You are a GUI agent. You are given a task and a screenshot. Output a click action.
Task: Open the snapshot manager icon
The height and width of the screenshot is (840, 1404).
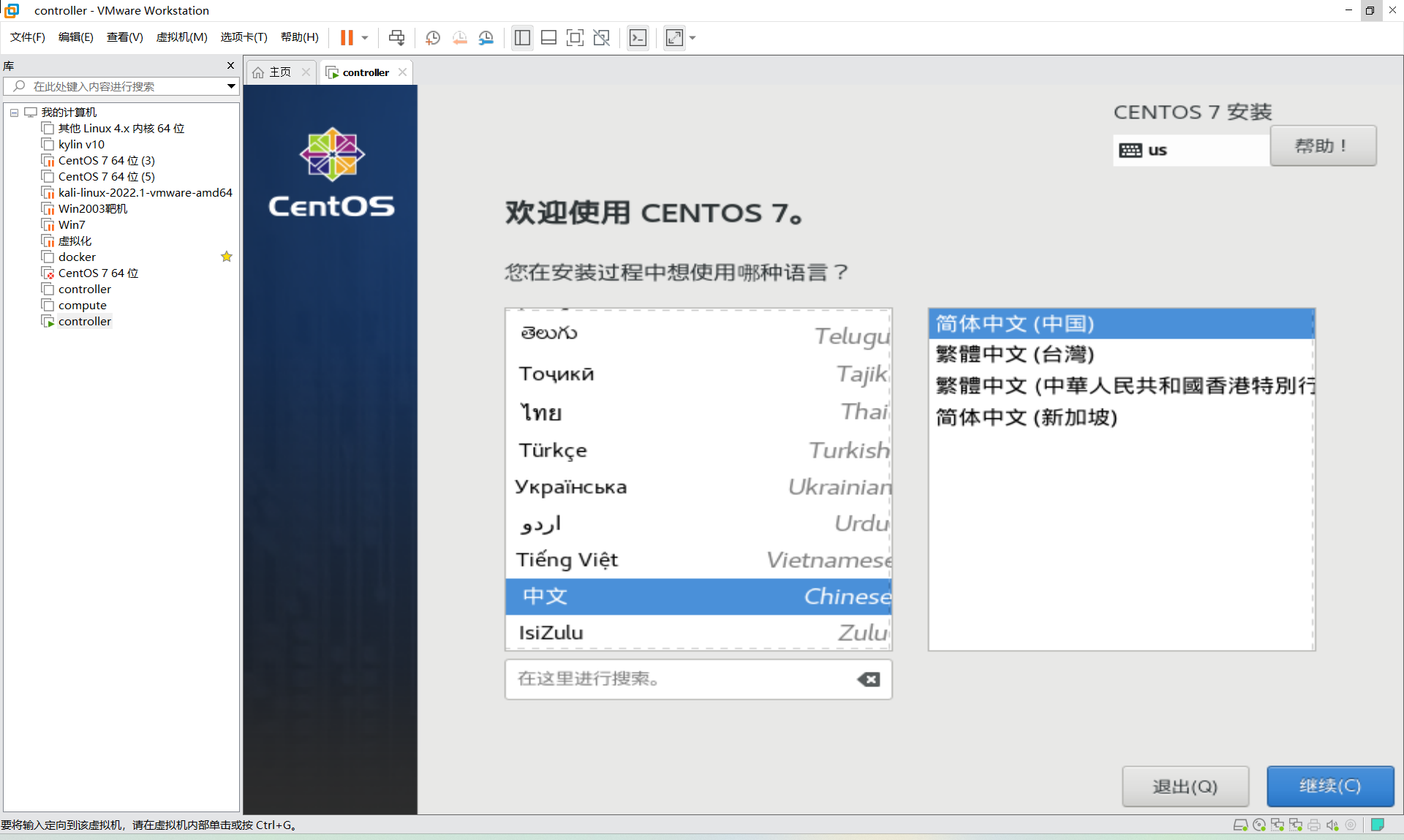pos(486,37)
